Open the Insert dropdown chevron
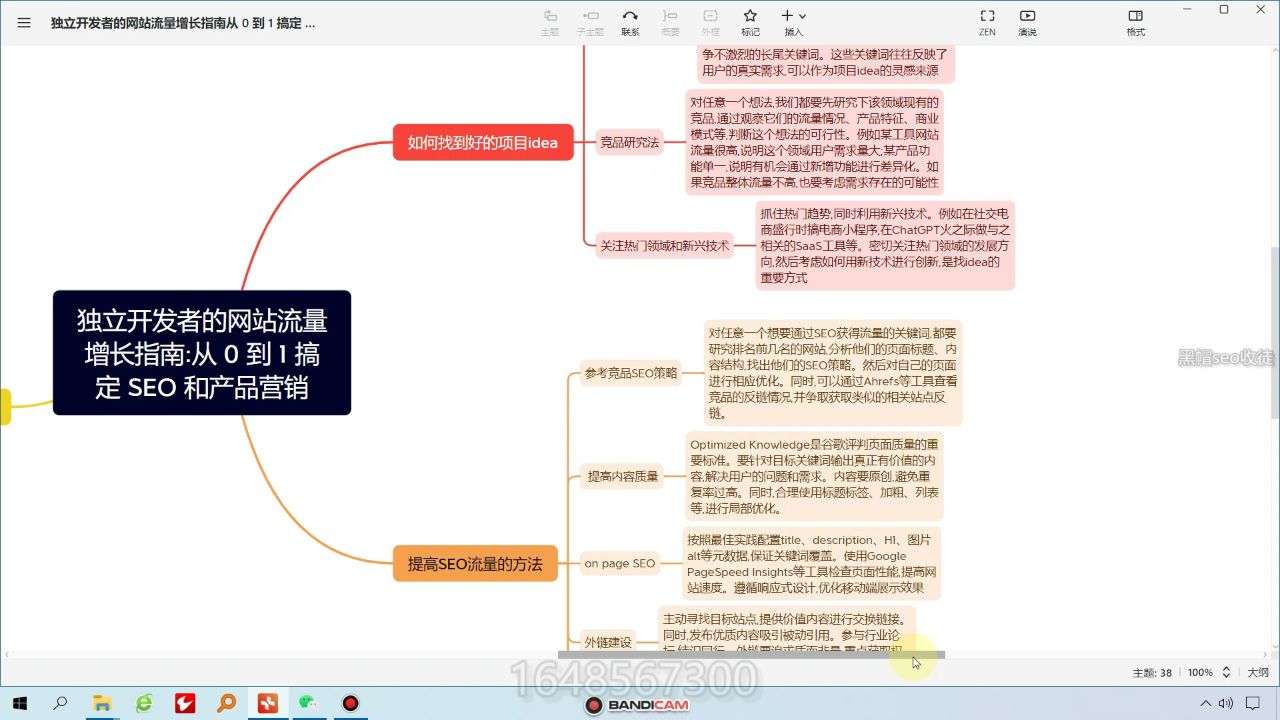 pos(804,16)
